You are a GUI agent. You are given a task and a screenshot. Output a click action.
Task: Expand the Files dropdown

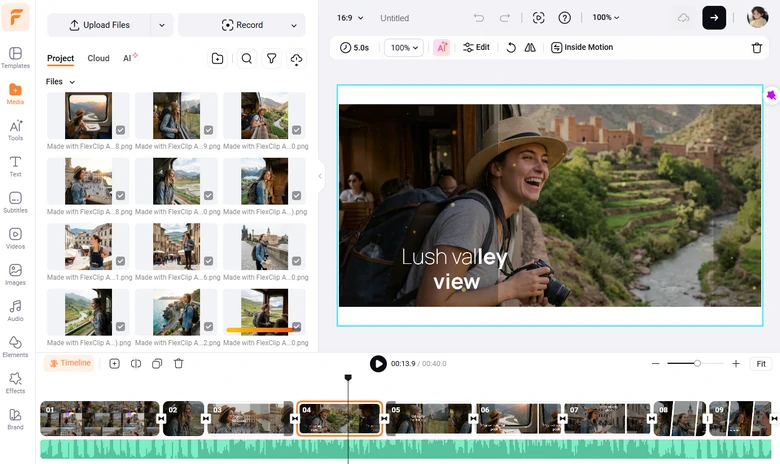60,82
